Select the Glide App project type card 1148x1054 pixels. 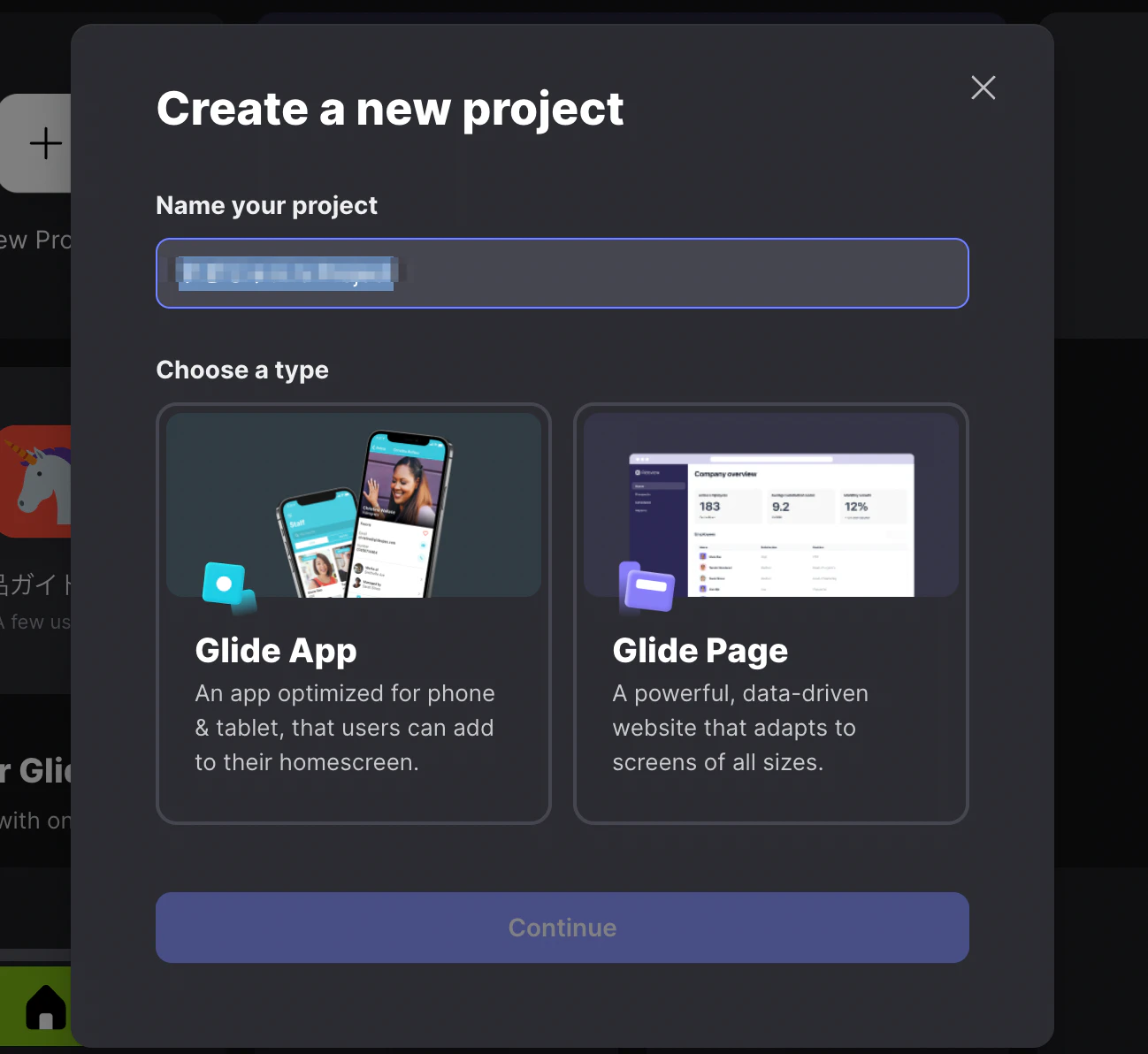point(354,614)
